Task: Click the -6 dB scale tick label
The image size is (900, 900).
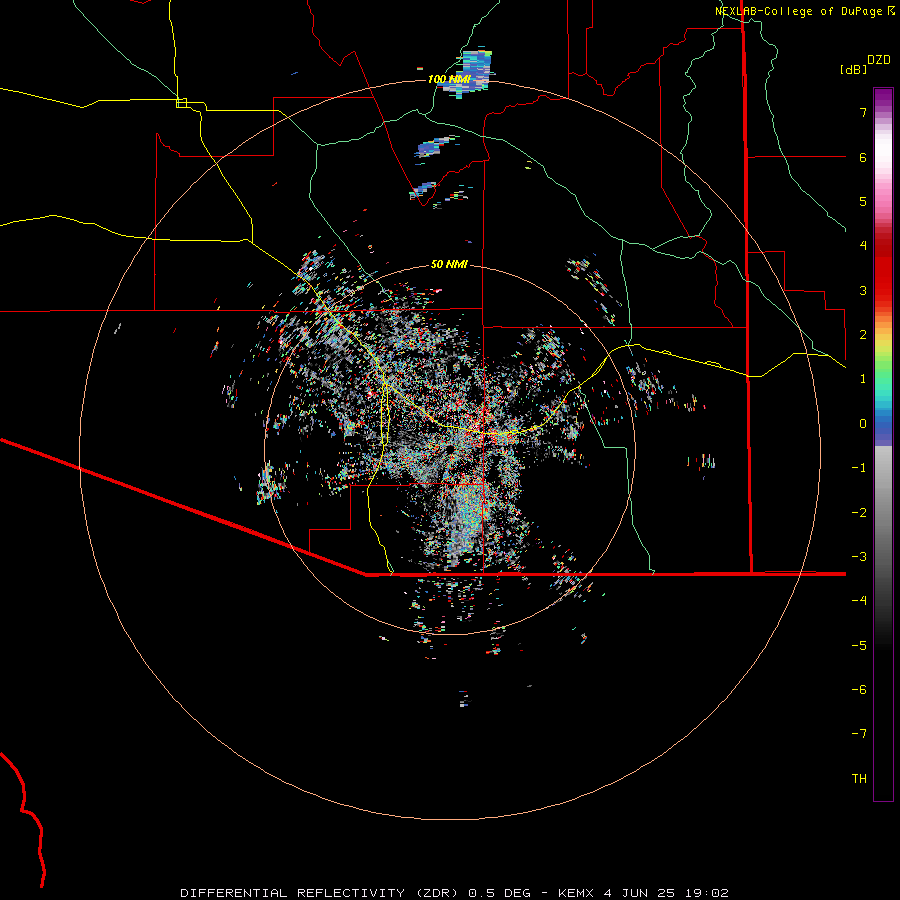Action: point(859,689)
